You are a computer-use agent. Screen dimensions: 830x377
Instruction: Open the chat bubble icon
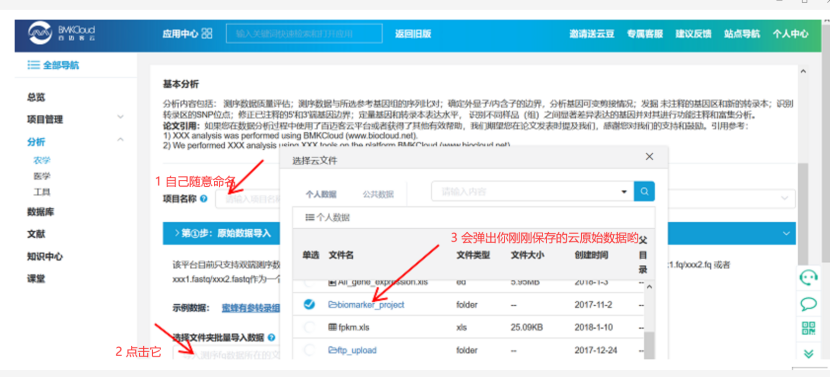[x=808, y=304]
